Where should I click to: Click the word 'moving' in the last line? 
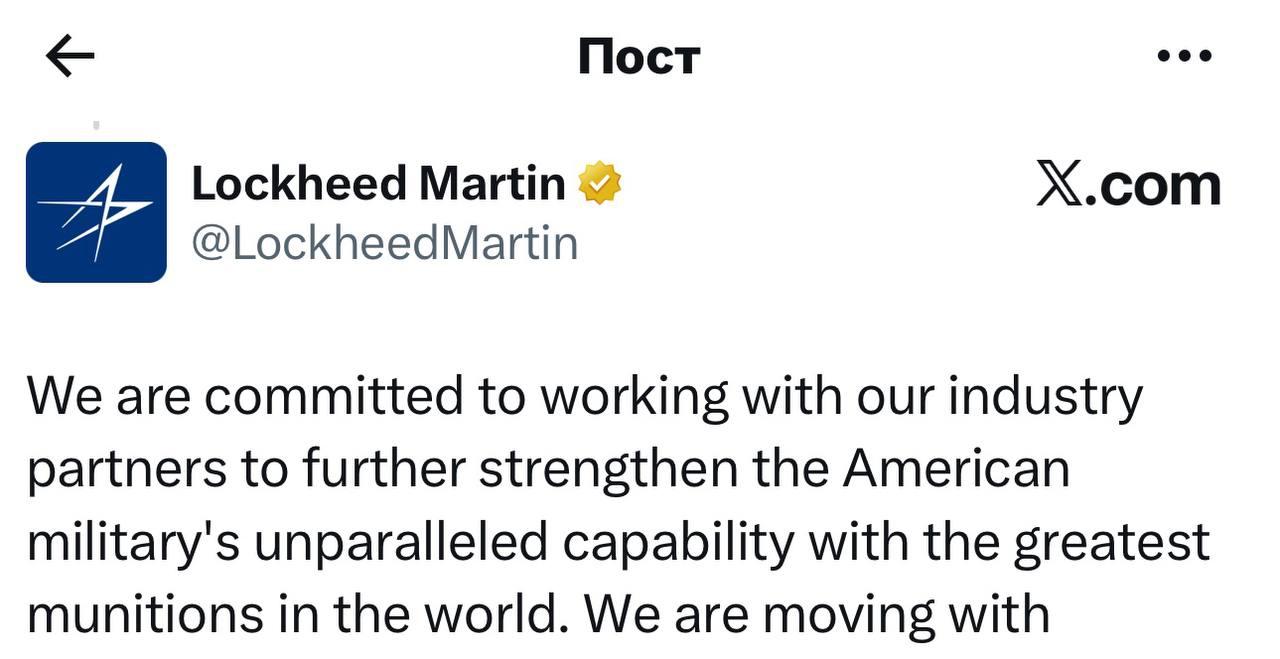point(848,616)
